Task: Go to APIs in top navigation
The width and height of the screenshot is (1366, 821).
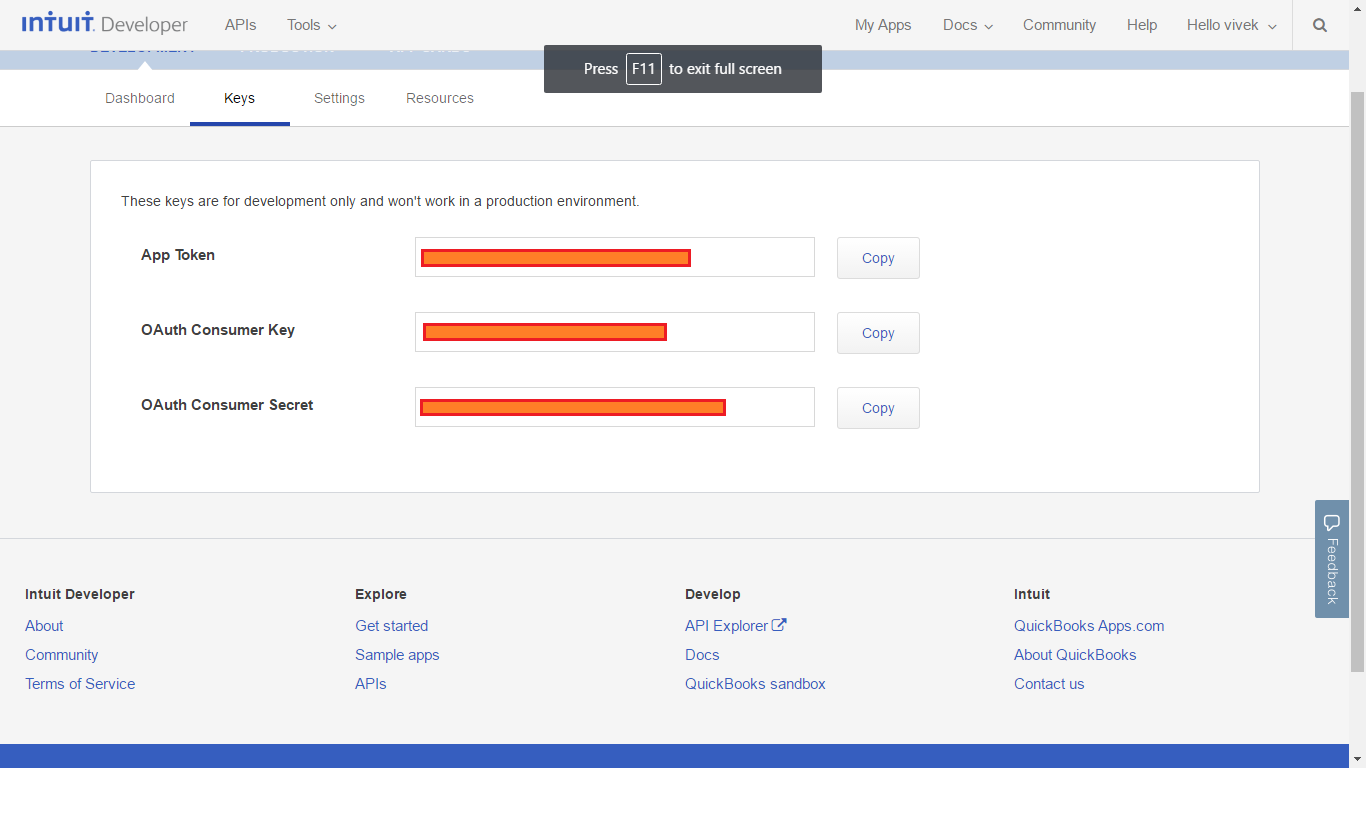Action: [241, 25]
